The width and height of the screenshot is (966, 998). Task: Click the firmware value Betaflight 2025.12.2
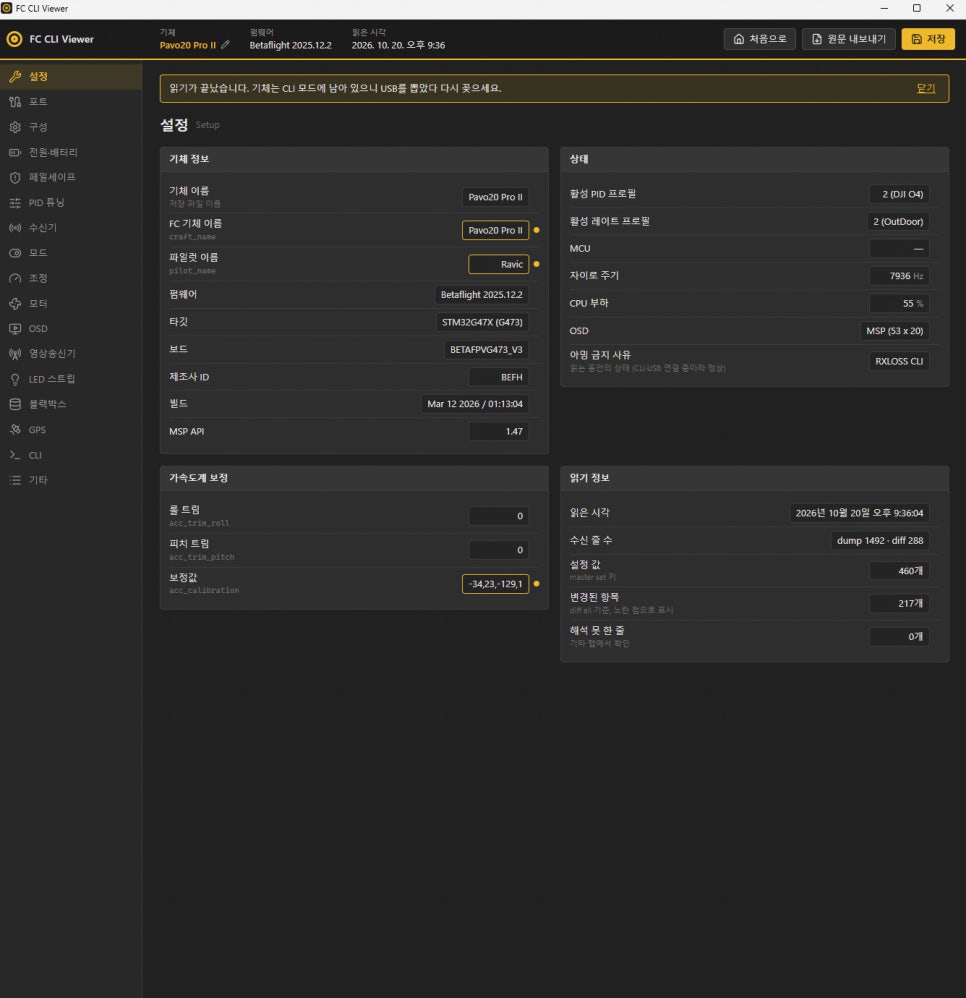[x=481, y=295]
